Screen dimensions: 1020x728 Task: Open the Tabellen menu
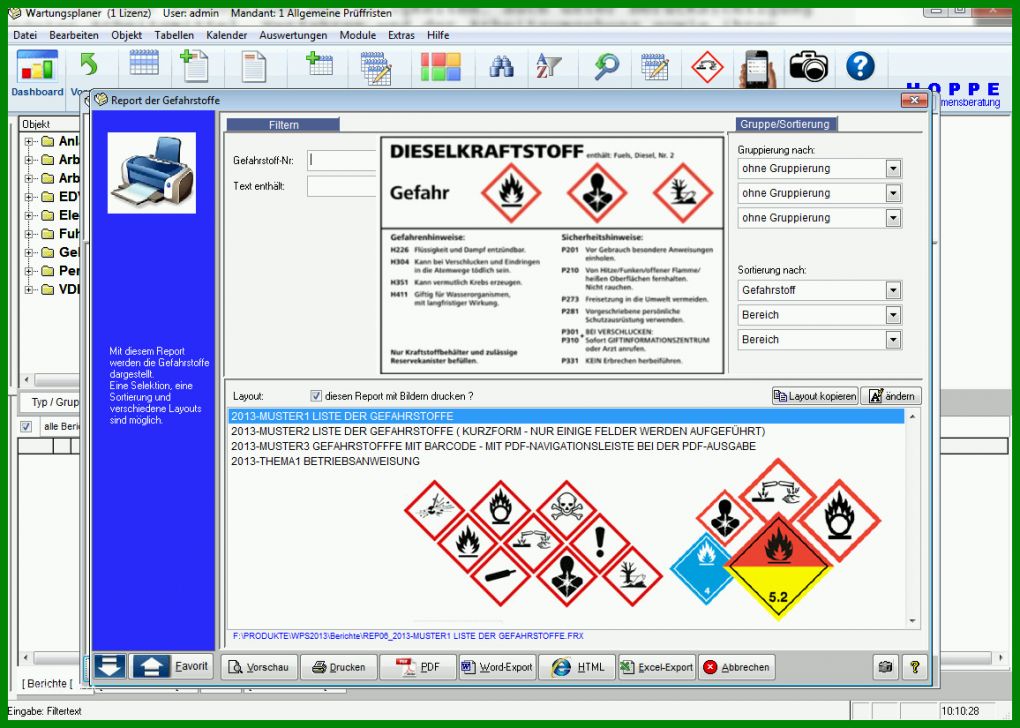[x=174, y=35]
